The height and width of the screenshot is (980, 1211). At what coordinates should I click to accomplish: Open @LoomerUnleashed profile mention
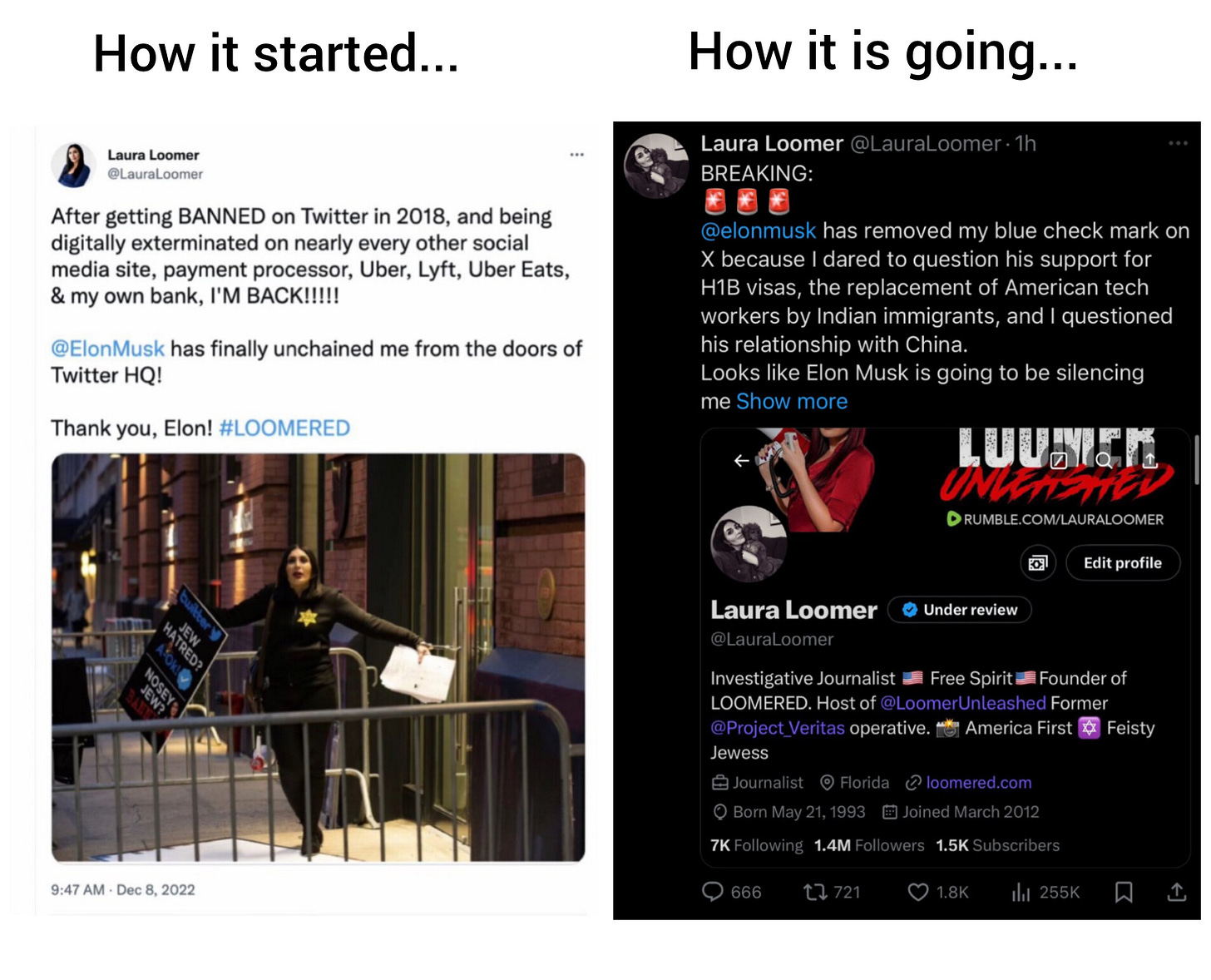pos(963,703)
